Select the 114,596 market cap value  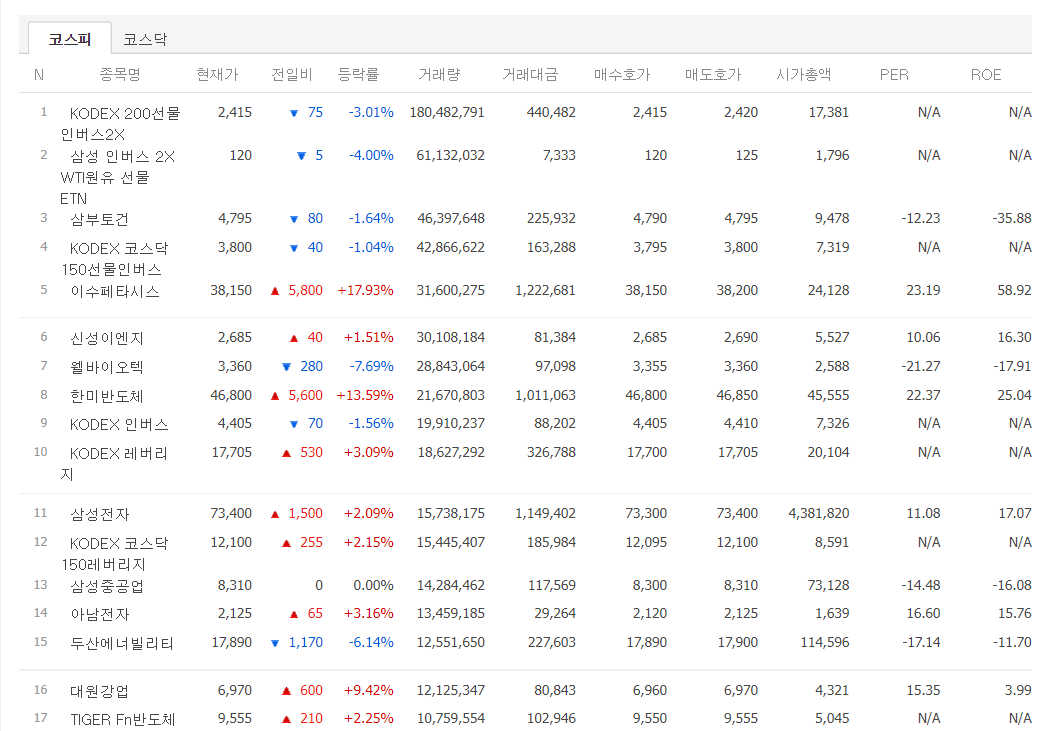click(x=825, y=642)
